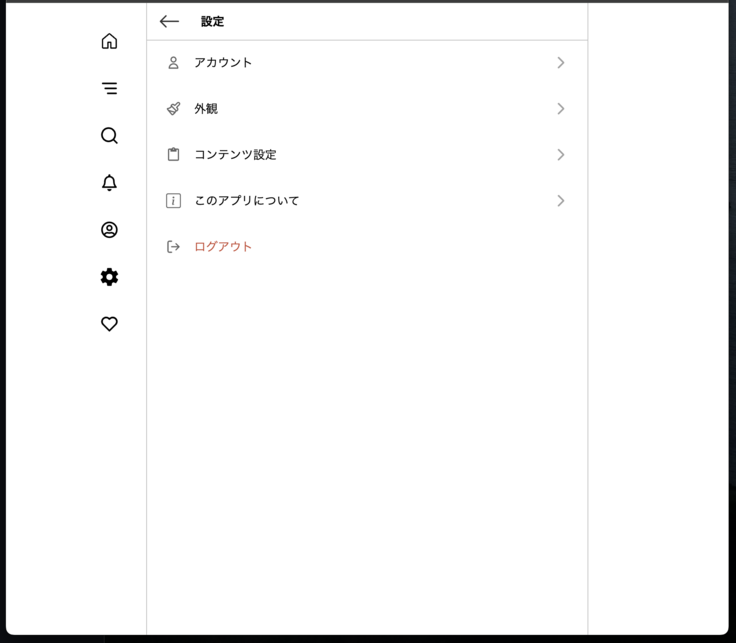736x643 pixels.
Task: Open notifications bell icon
Action: (109, 182)
